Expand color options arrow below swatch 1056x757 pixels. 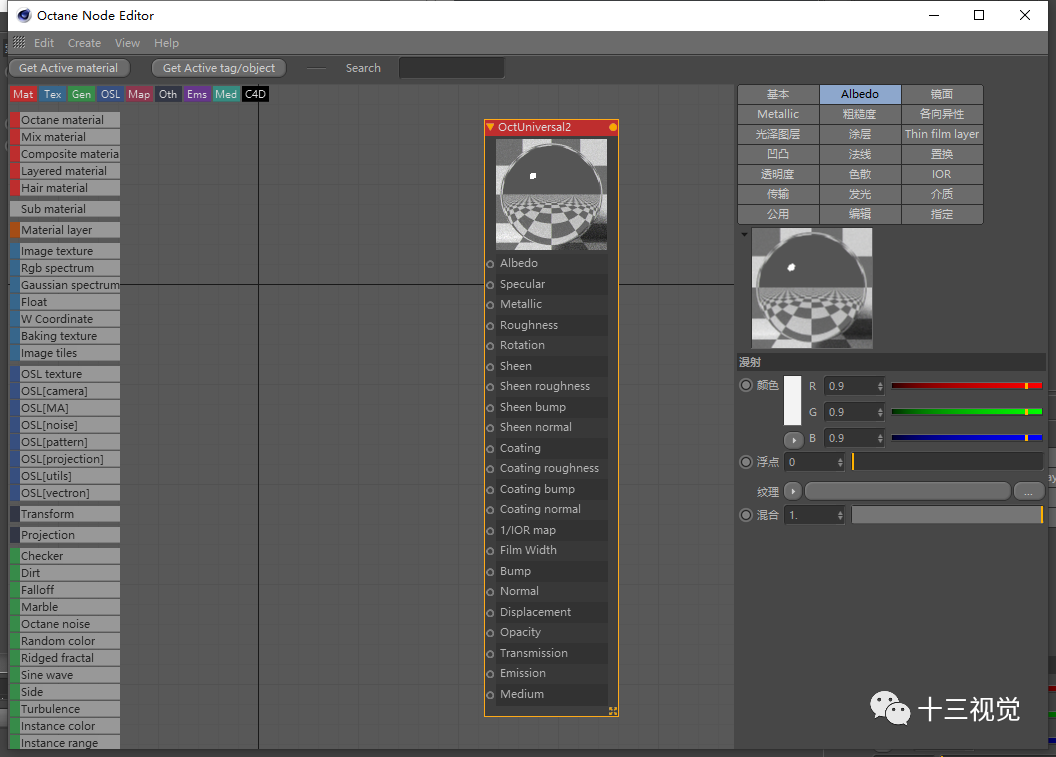click(x=794, y=440)
